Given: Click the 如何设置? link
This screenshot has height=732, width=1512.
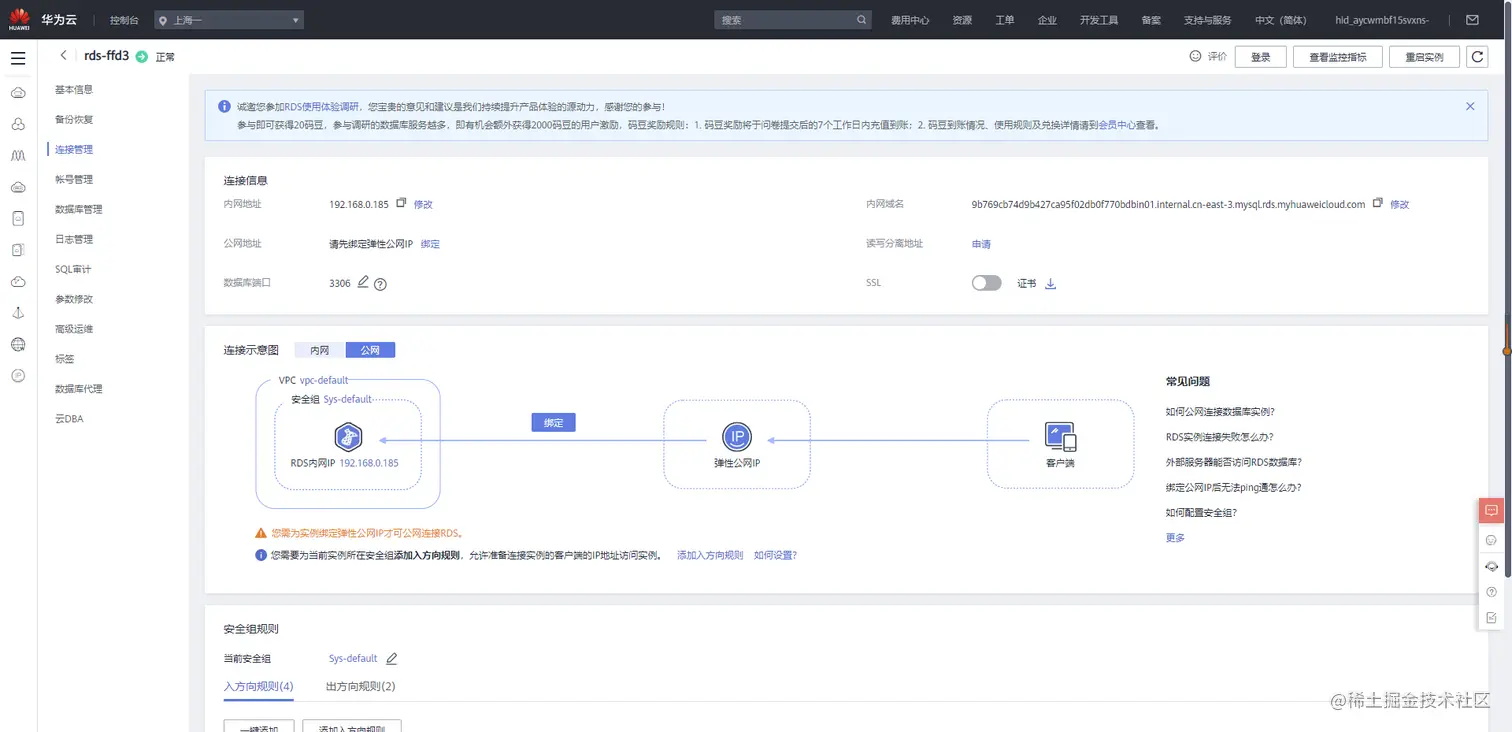Looking at the screenshot, I should 775,555.
